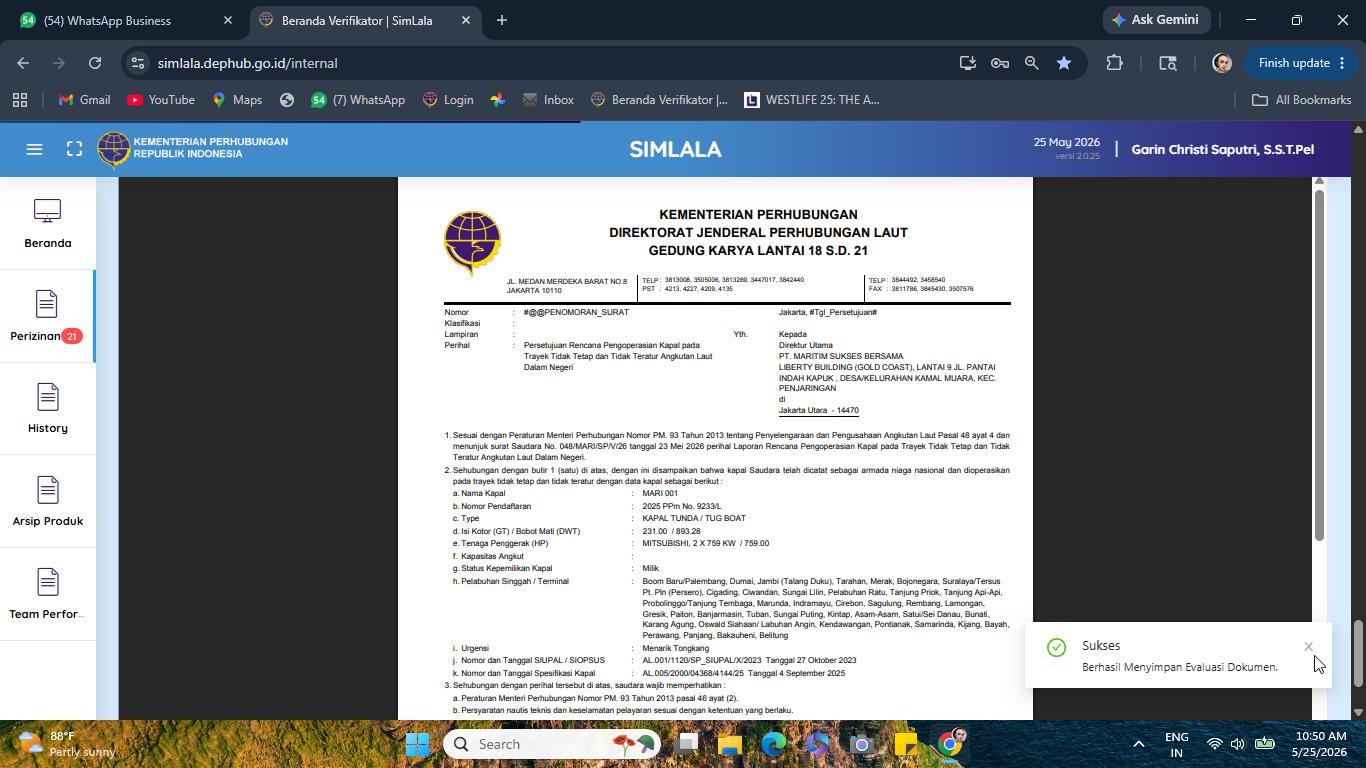Open the Gmail bookmark
Image resolution: width=1366 pixels, height=768 pixels.
point(84,100)
